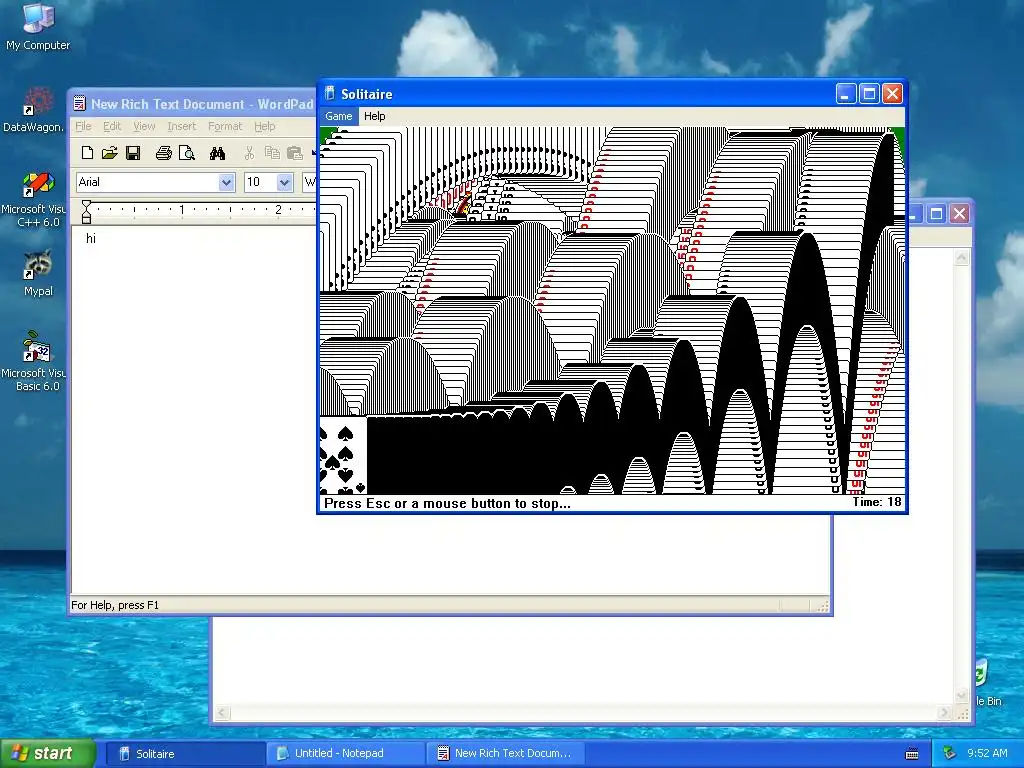Click the Copy icon in WordPad toolbar
1024x768 pixels.
point(272,153)
